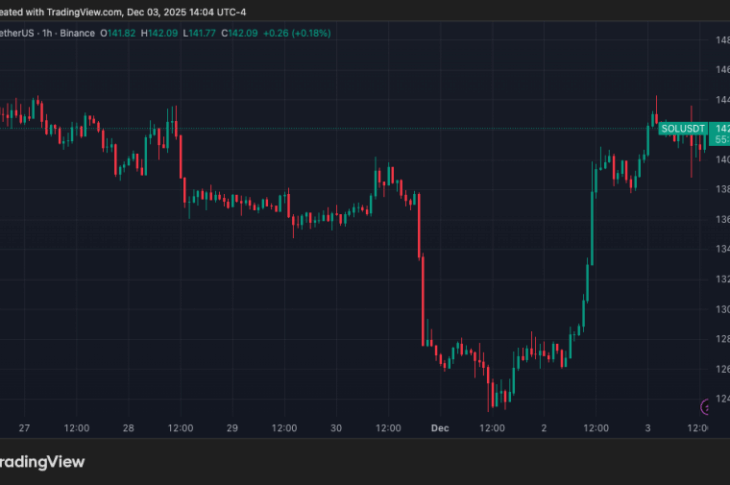Click the TradingView logo in the footer
Viewport: 730px width, 485px height.
42,462
